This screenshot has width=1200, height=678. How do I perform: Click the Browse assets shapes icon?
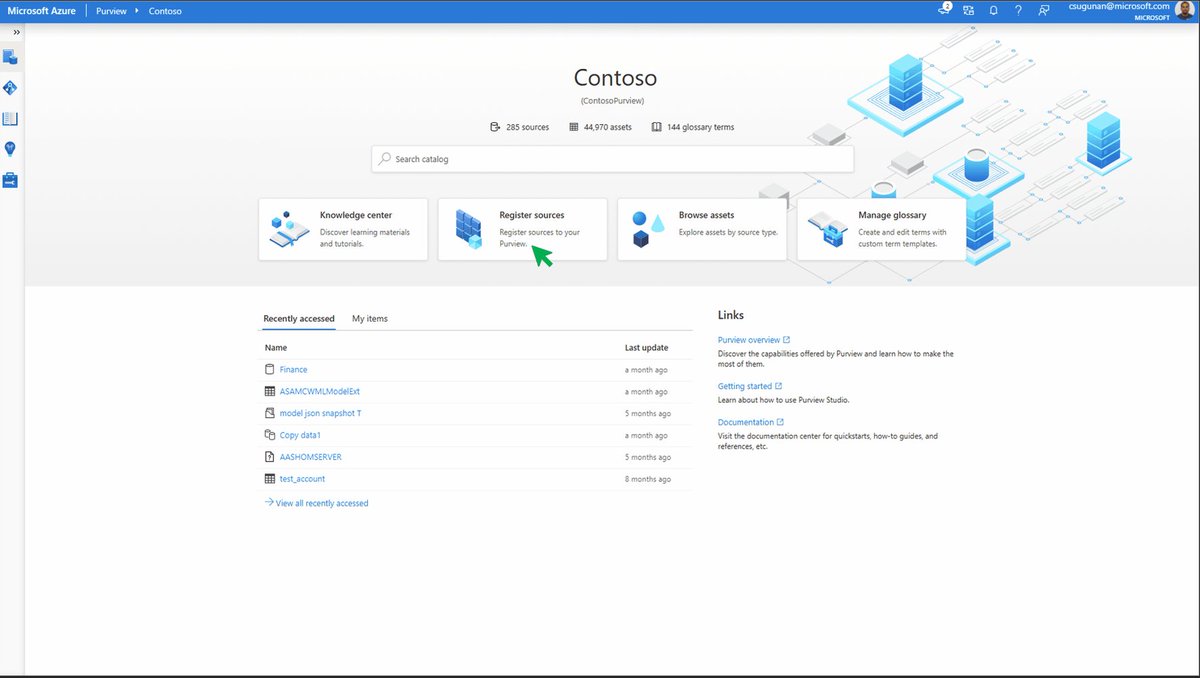(x=647, y=230)
